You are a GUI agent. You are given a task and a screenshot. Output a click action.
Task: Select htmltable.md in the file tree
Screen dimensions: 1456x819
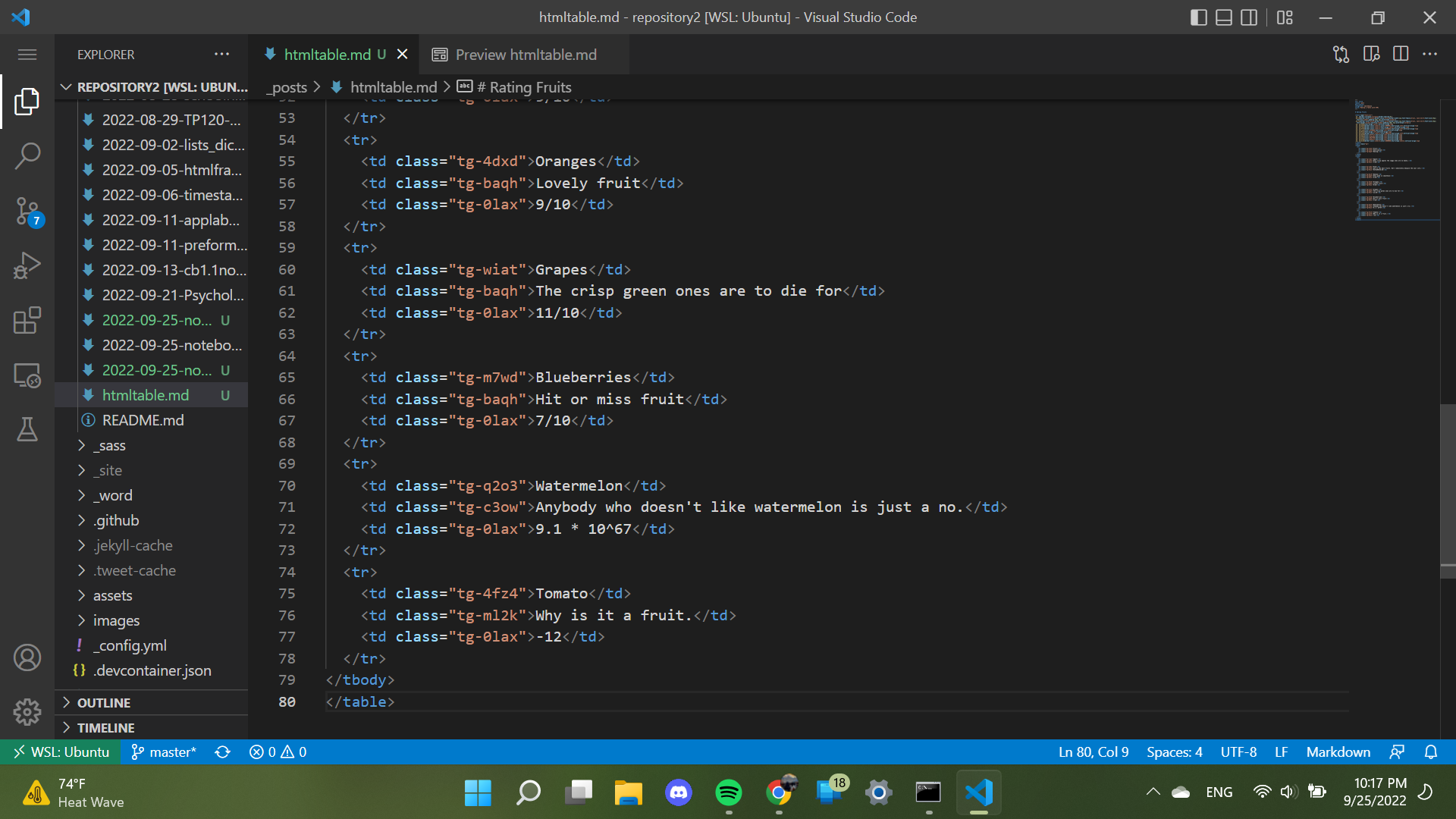(152, 395)
